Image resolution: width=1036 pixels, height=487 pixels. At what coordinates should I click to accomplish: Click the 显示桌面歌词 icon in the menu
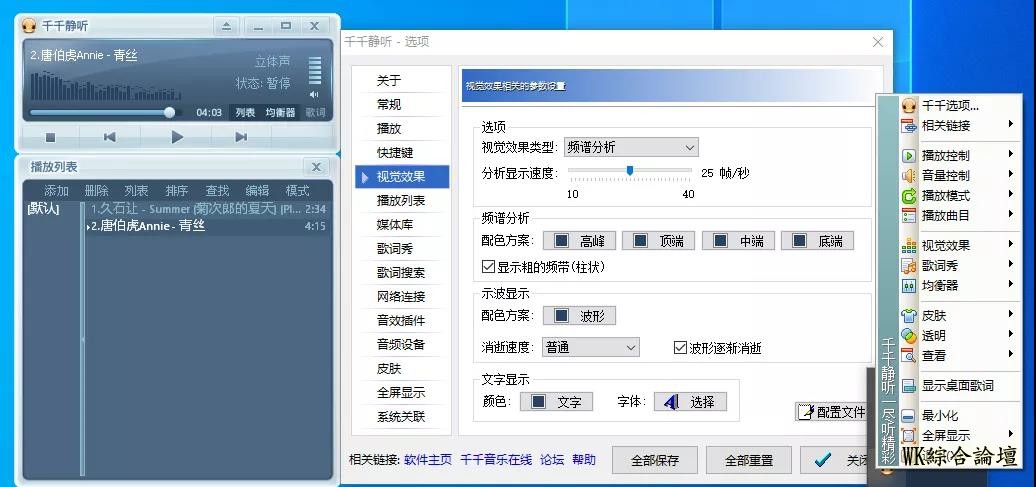(909, 386)
